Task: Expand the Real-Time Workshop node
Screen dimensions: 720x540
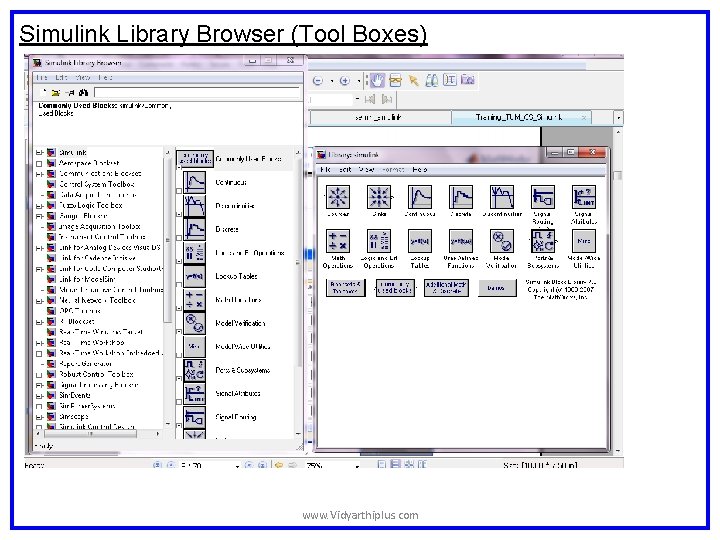Action: 39,343
